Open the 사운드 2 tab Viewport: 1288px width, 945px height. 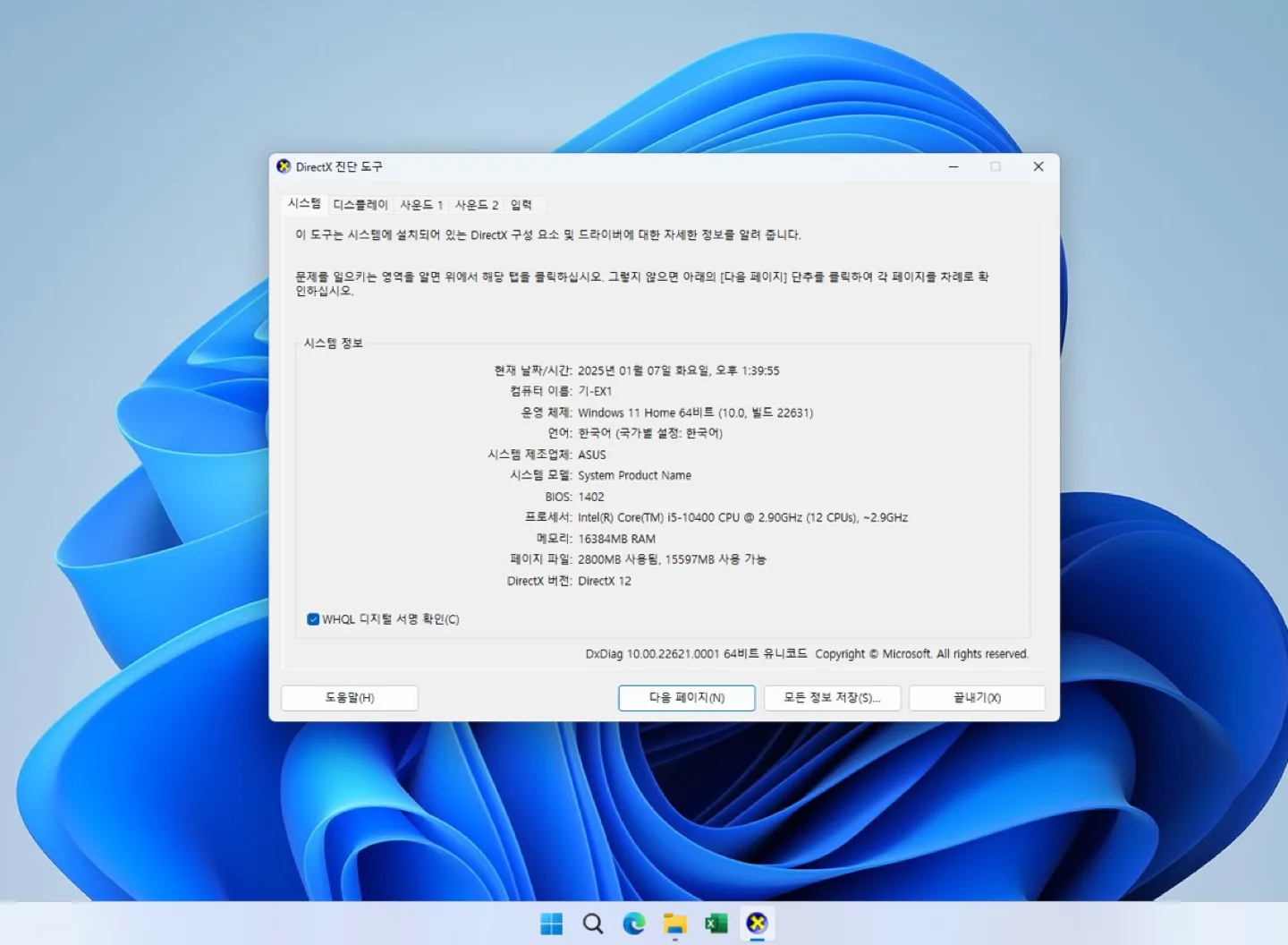click(x=477, y=205)
